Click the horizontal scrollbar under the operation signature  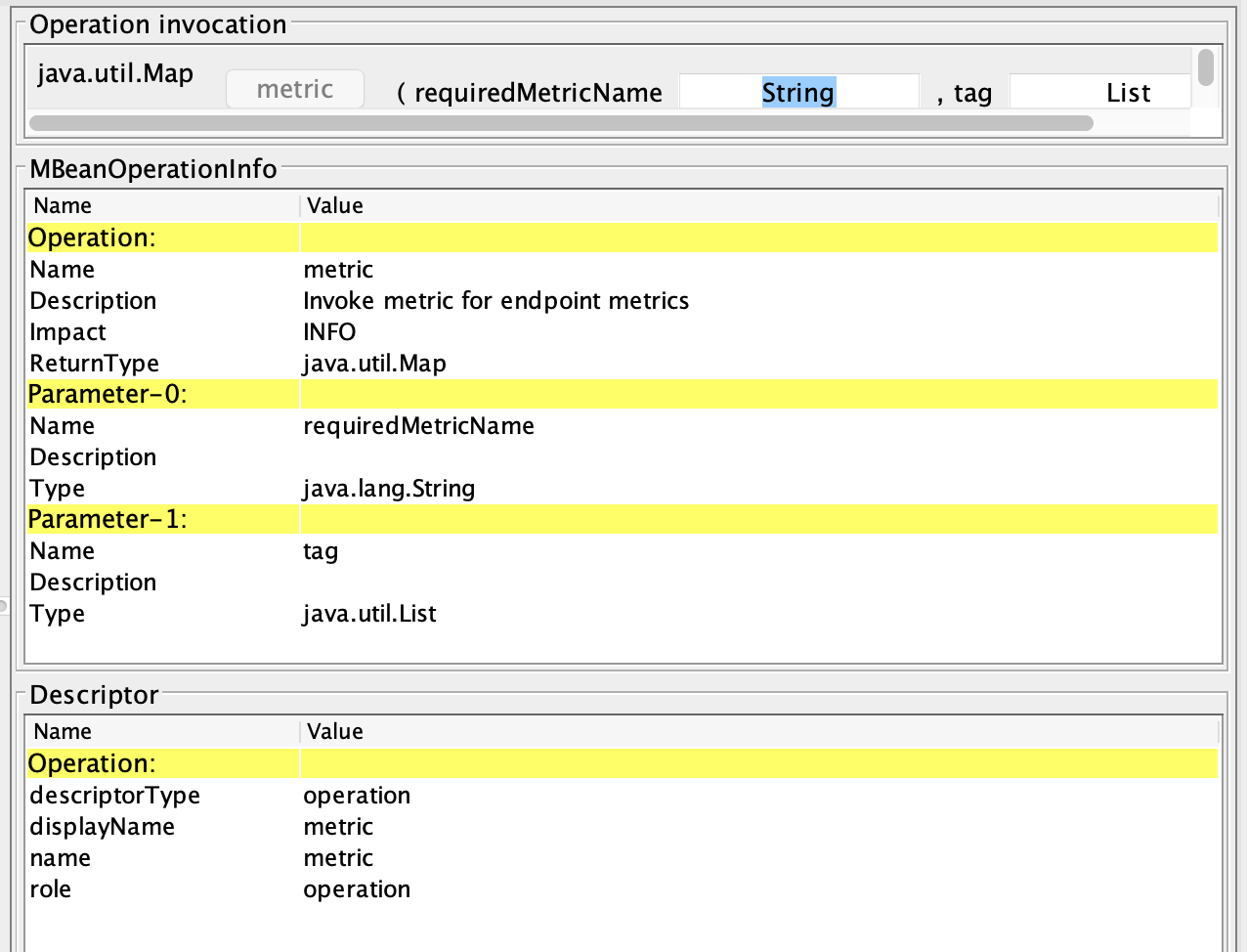(x=562, y=122)
